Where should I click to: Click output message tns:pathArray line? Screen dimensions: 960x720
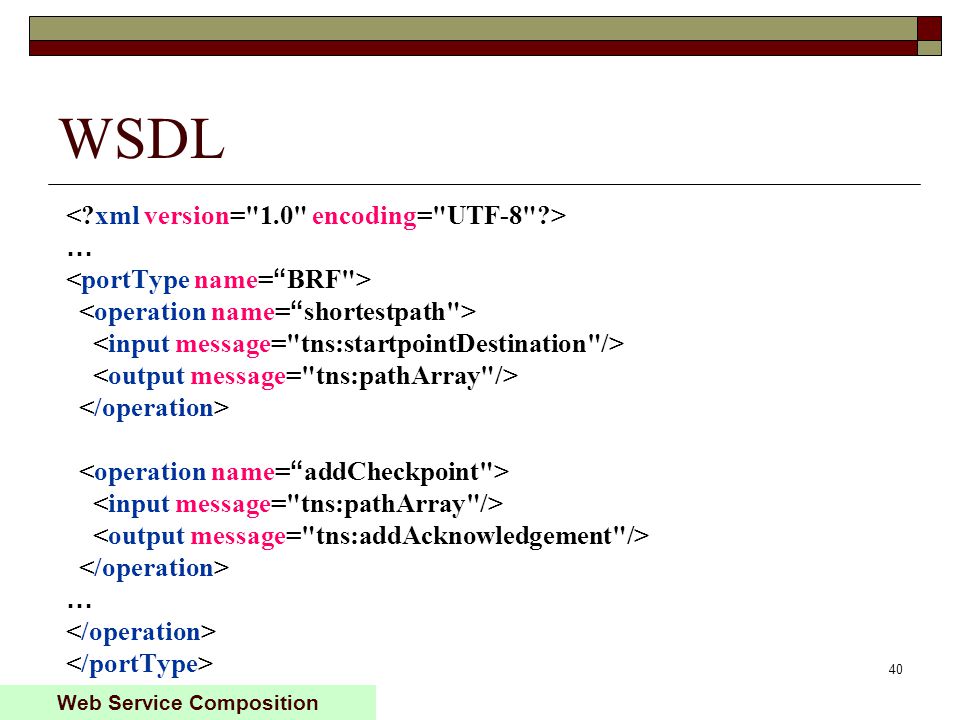pyautogui.click(x=306, y=377)
